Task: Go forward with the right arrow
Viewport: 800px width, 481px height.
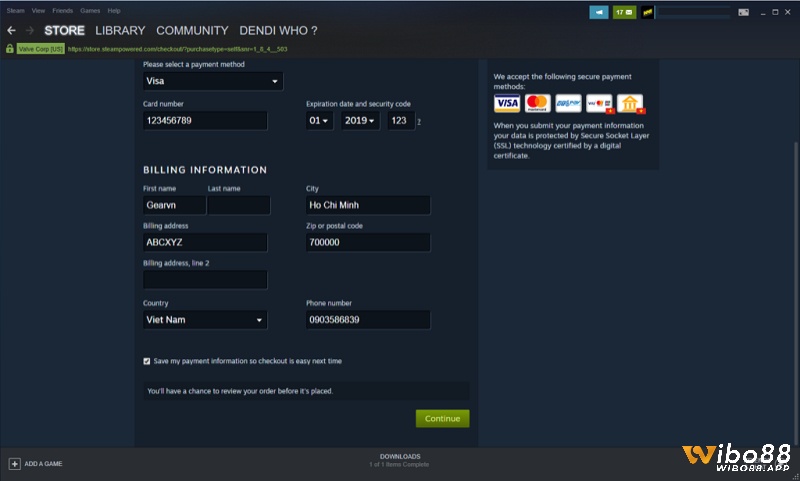Action: pyautogui.click(x=30, y=31)
